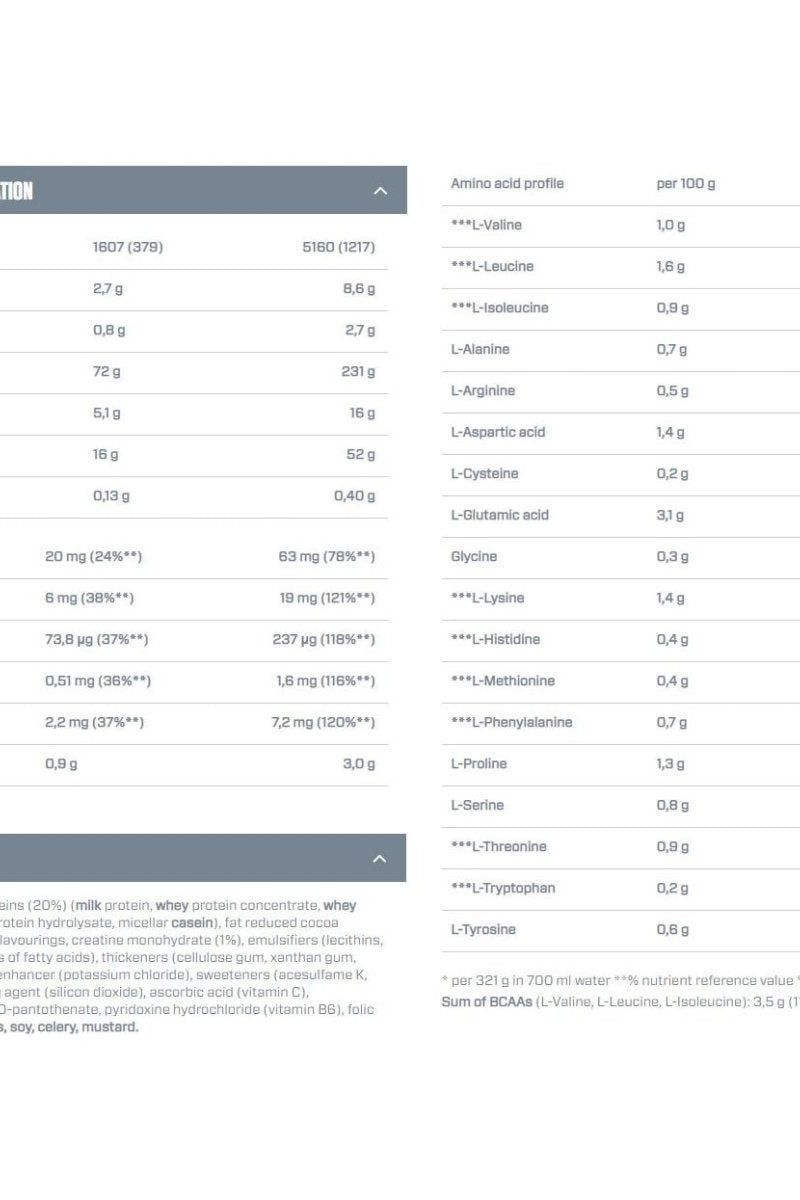Select the L-Tryptophan row entry
The height and width of the screenshot is (1200, 800).
point(504,888)
